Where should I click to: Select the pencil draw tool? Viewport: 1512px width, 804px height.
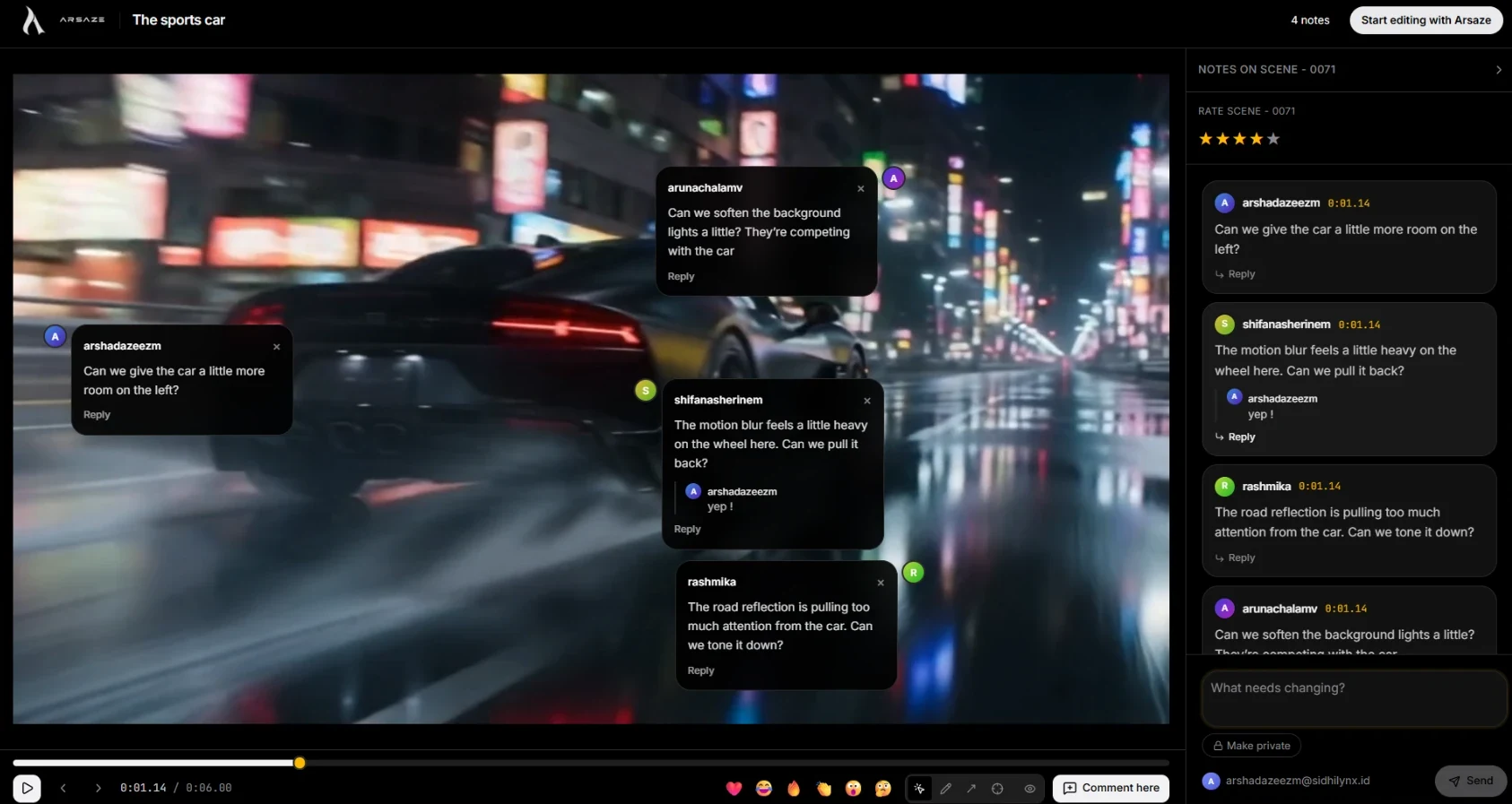946,789
